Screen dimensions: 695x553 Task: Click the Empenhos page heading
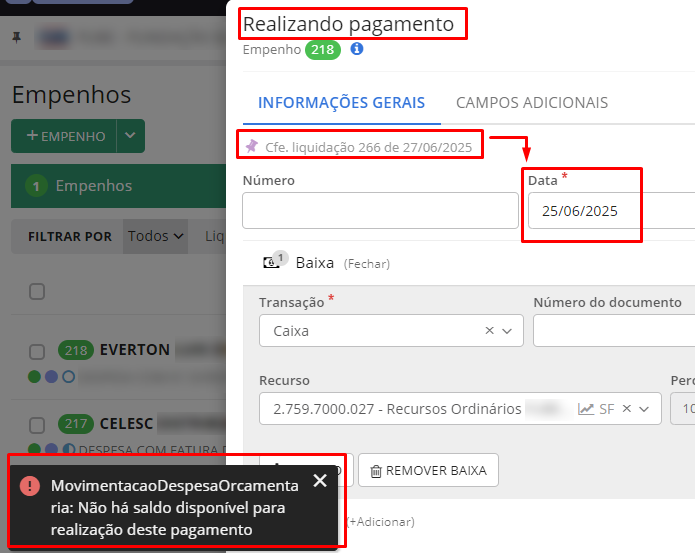(71, 95)
